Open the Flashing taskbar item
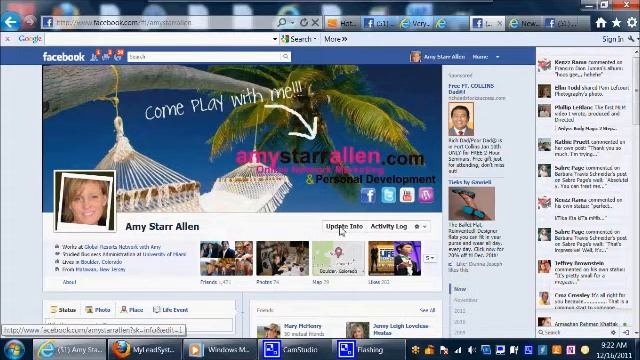This screenshot has height=360, width=640. [369, 350]
